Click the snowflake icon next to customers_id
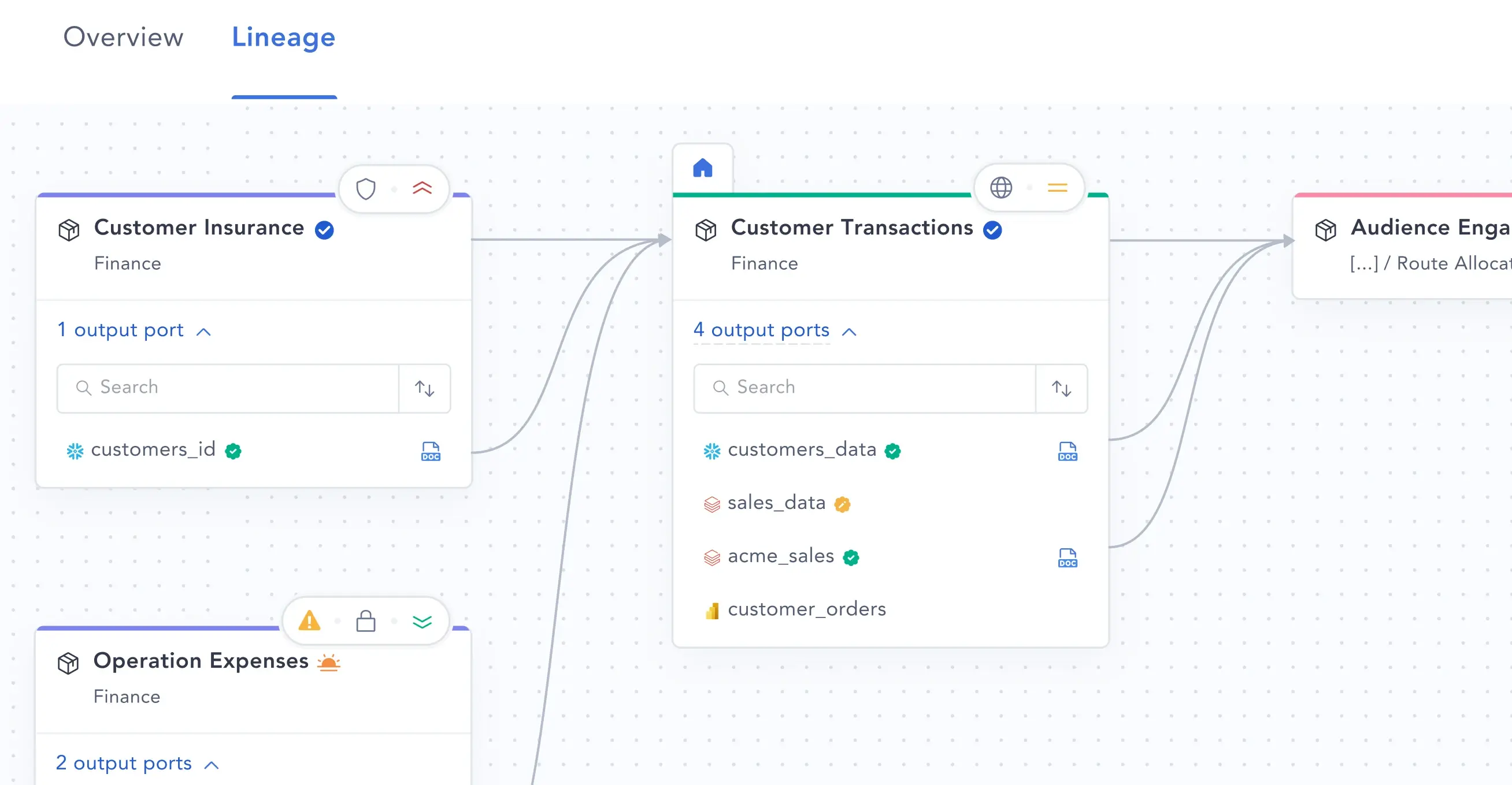 pyautogui.click(x=75, y=451)
